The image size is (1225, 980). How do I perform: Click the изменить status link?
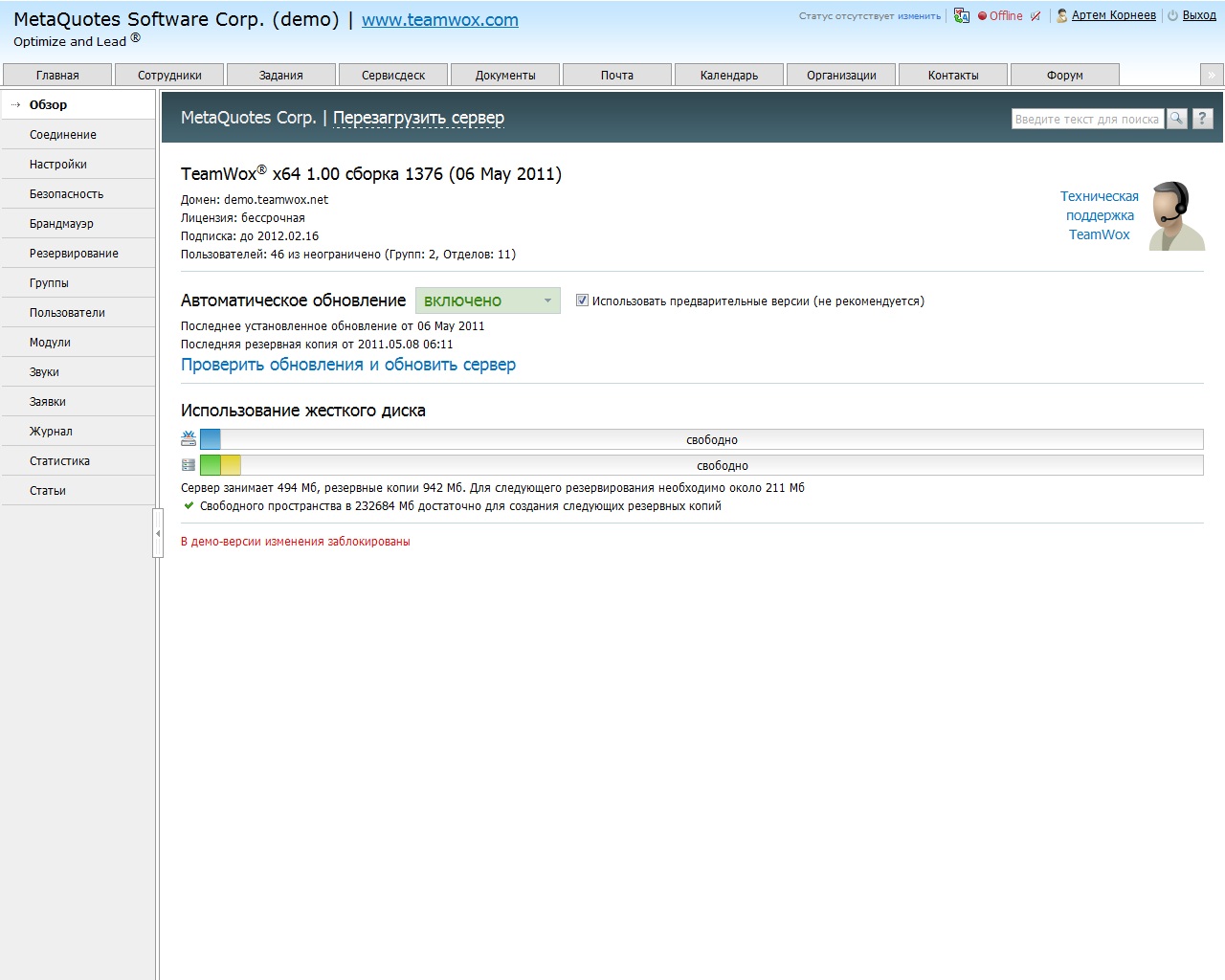point(919,16)
